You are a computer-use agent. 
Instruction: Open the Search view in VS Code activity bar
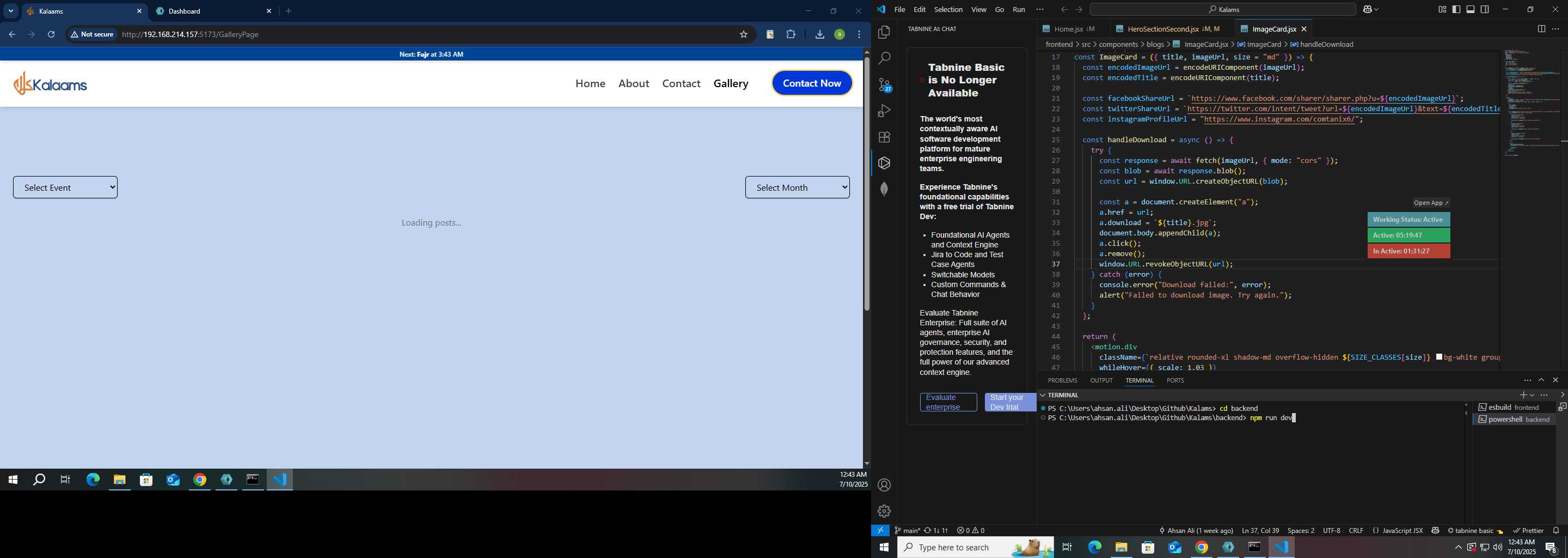coord(884,58)
